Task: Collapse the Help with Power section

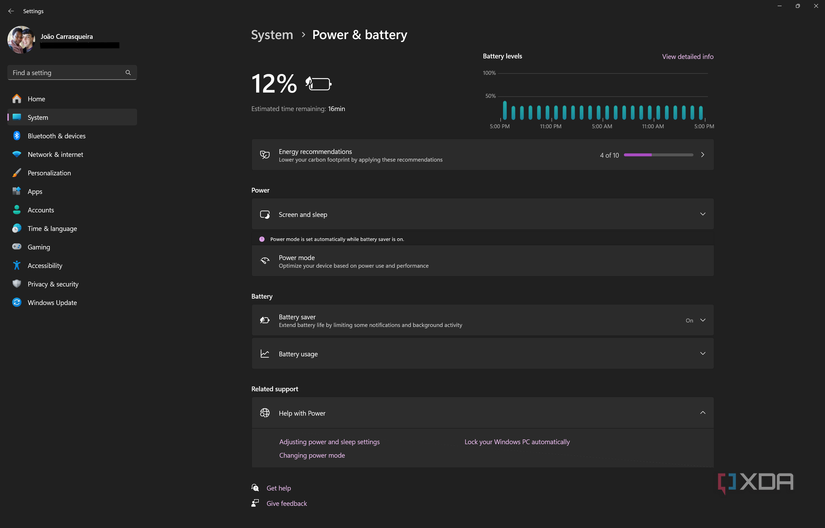Action: point(702,413)
